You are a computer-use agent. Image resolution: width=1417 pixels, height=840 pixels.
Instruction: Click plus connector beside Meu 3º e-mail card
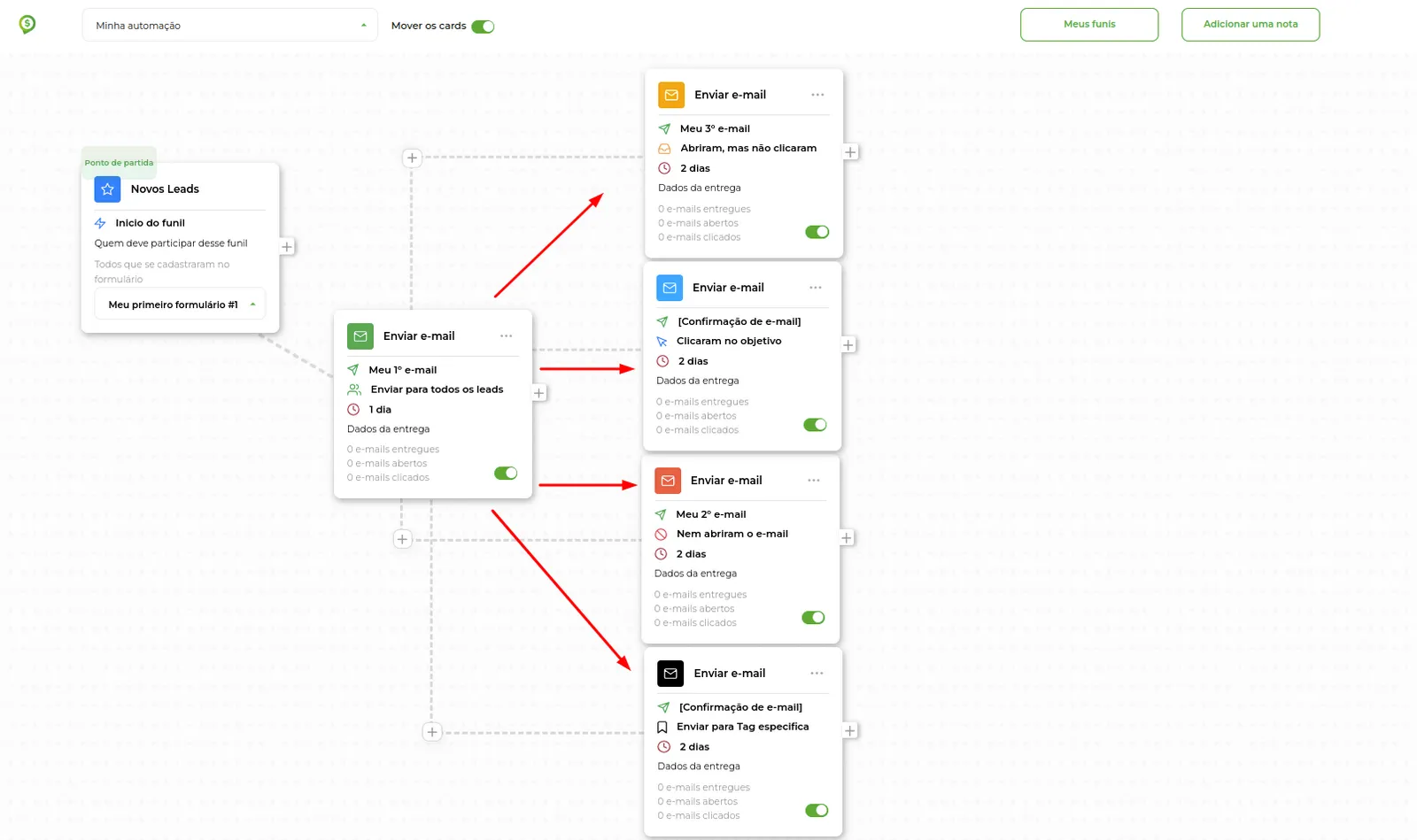click(x=850, y=152)
